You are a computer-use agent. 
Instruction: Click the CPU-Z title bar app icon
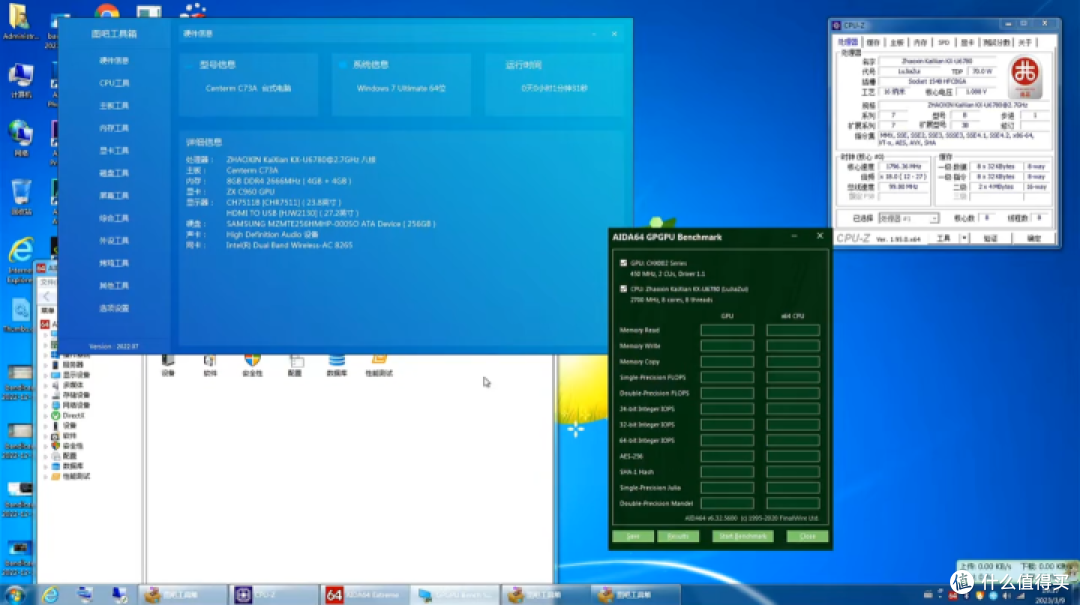point(837,25)
